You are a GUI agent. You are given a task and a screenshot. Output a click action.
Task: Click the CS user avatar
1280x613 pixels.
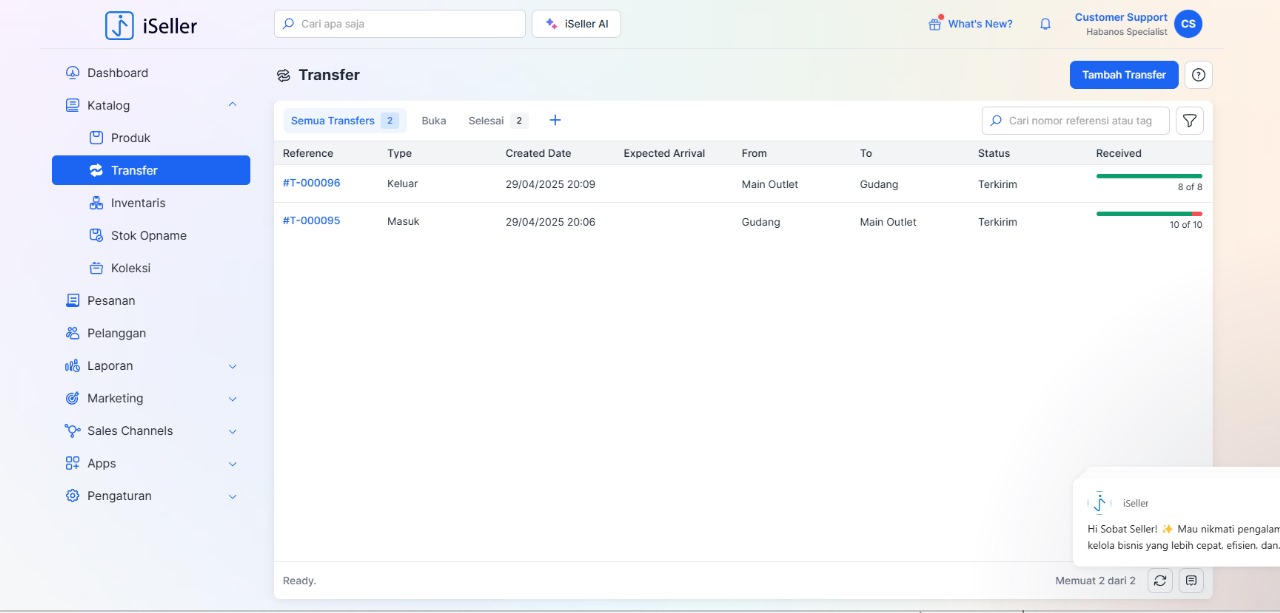[x=1188, y=24]
